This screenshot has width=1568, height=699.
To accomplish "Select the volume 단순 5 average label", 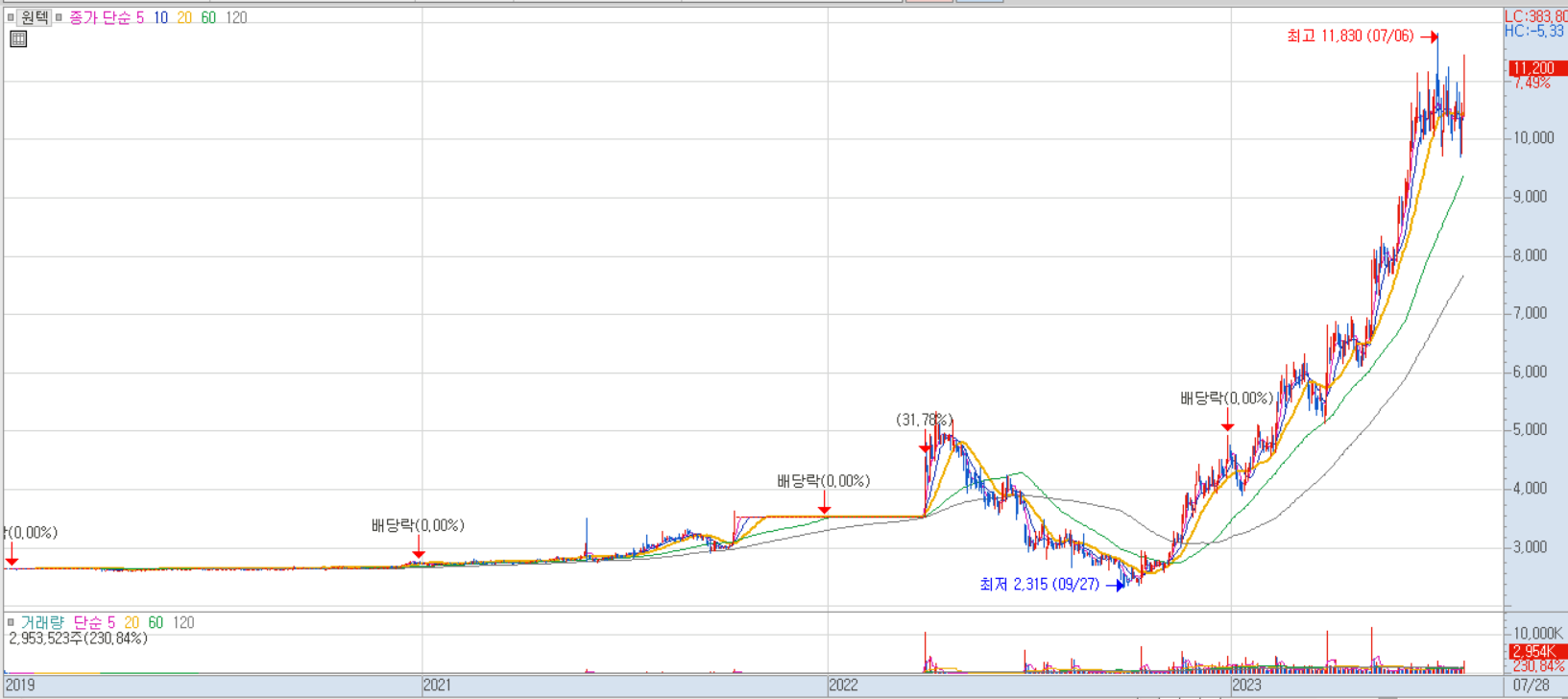I will tap(94, 622).
